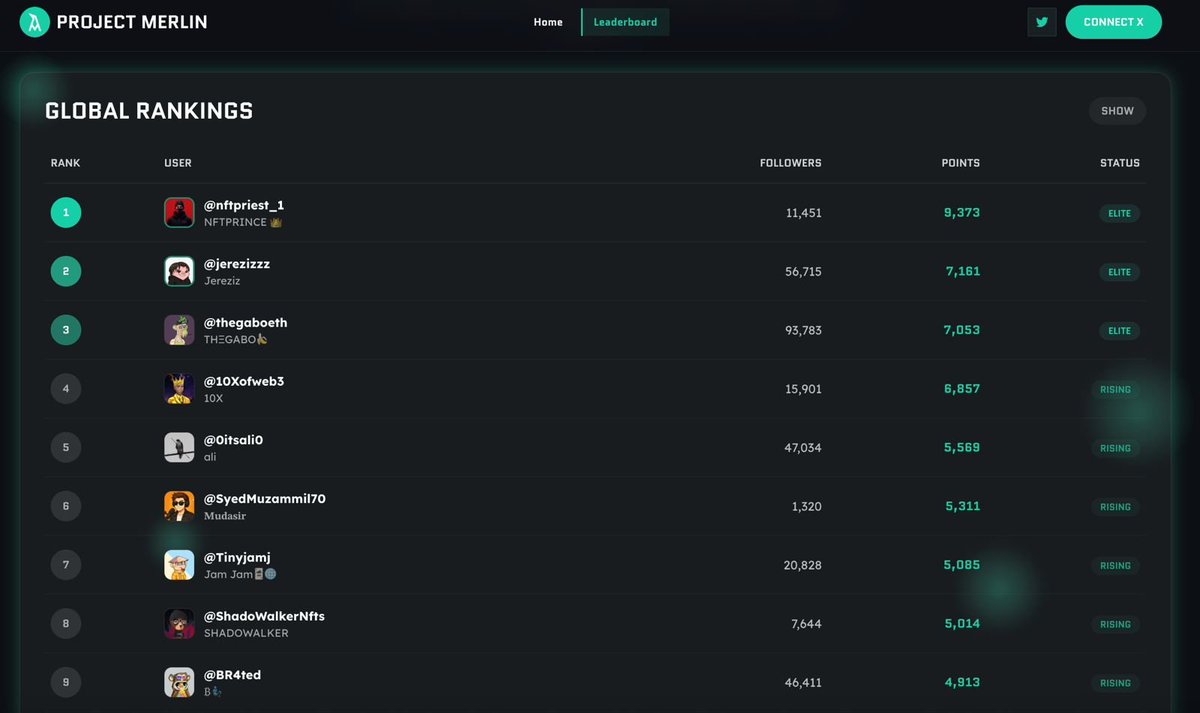Screen dimensions: 1200x713
Task: Click ELITE status badge for @nftpriest_1
Action: point(1119,213)
